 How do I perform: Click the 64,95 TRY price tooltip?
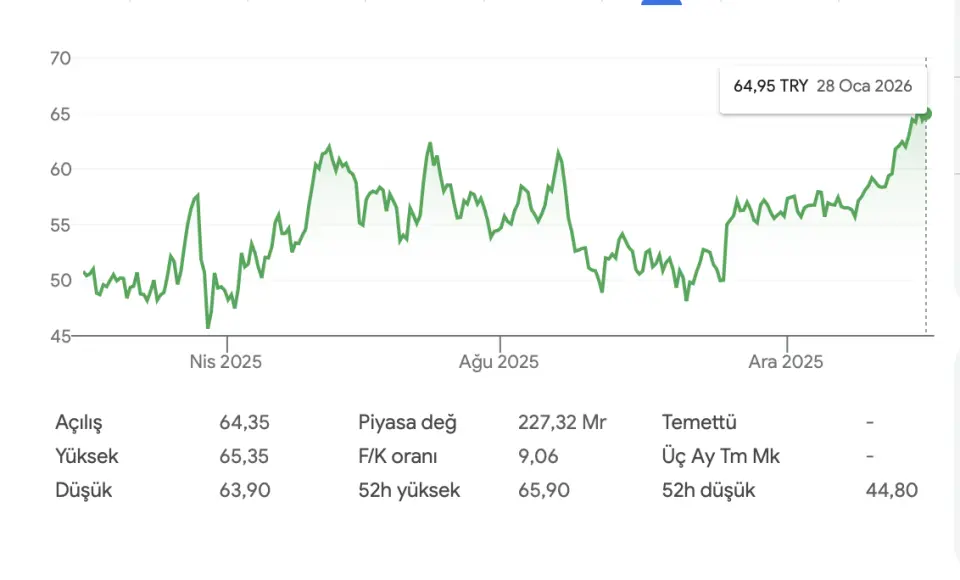click(x=770, y=86)
